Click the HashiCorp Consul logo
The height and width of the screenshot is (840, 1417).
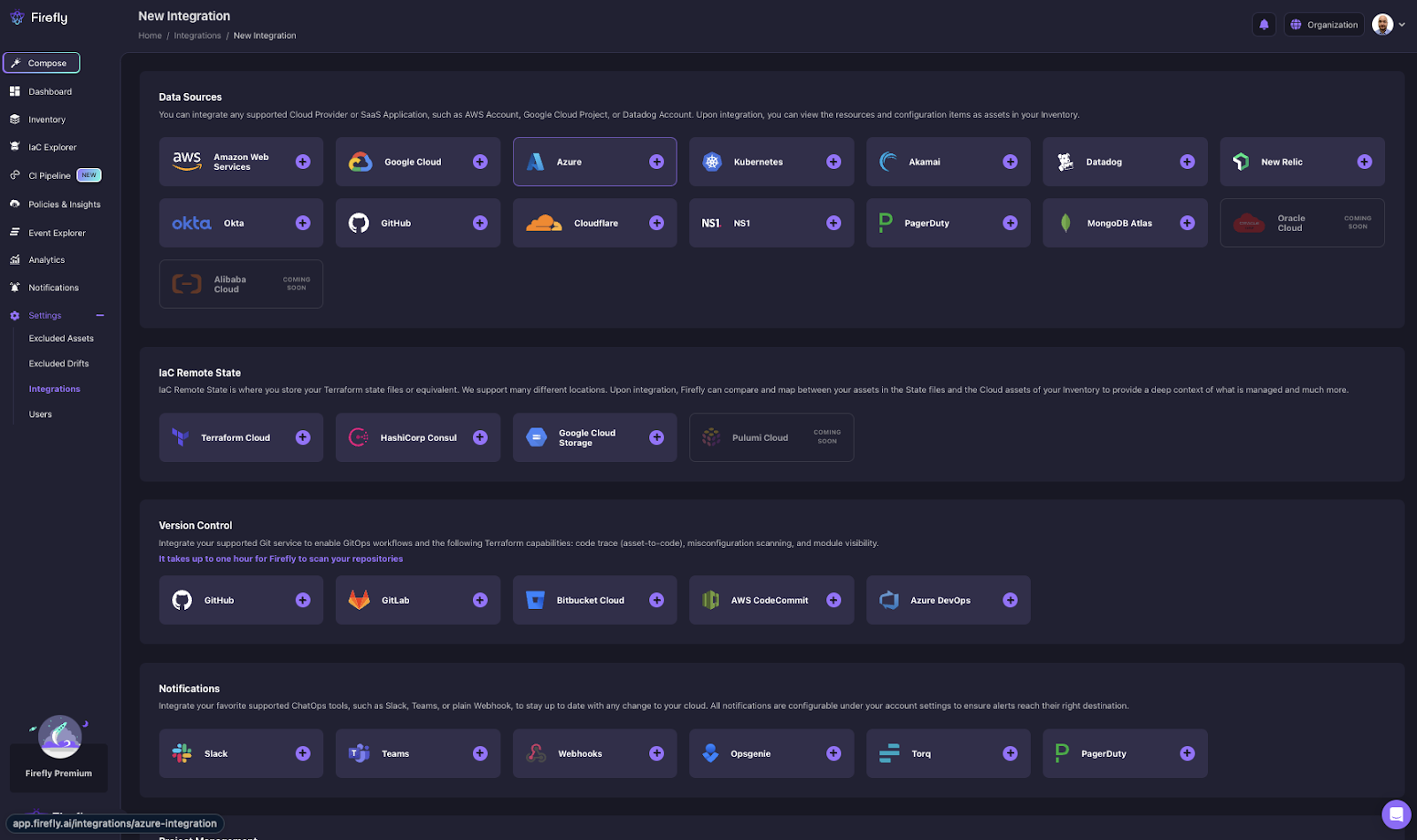pyautogui.click(x=359, y=437)
